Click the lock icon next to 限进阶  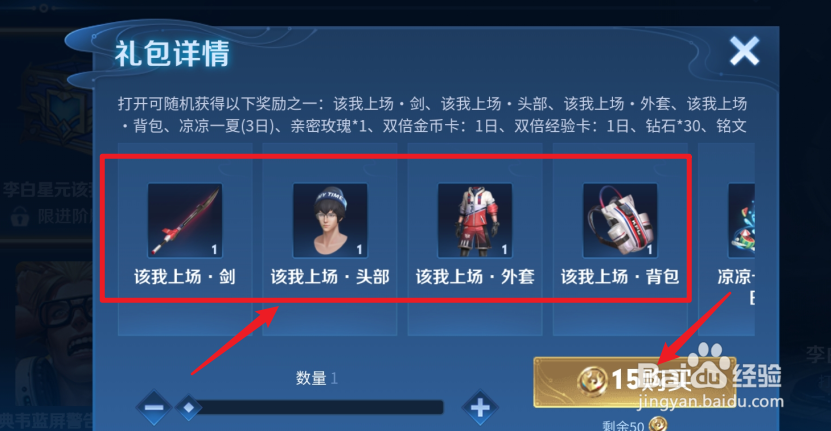[20, 216]
